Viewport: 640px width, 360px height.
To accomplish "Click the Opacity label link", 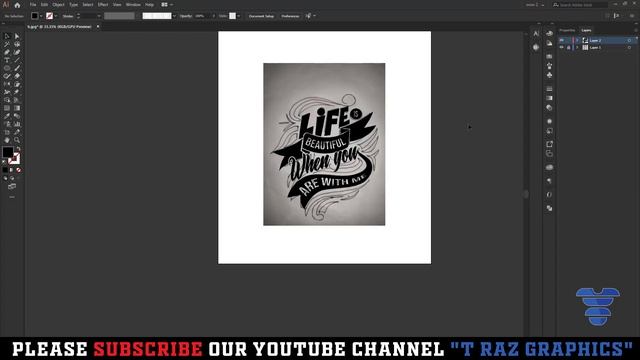I will tap(186, 16).
